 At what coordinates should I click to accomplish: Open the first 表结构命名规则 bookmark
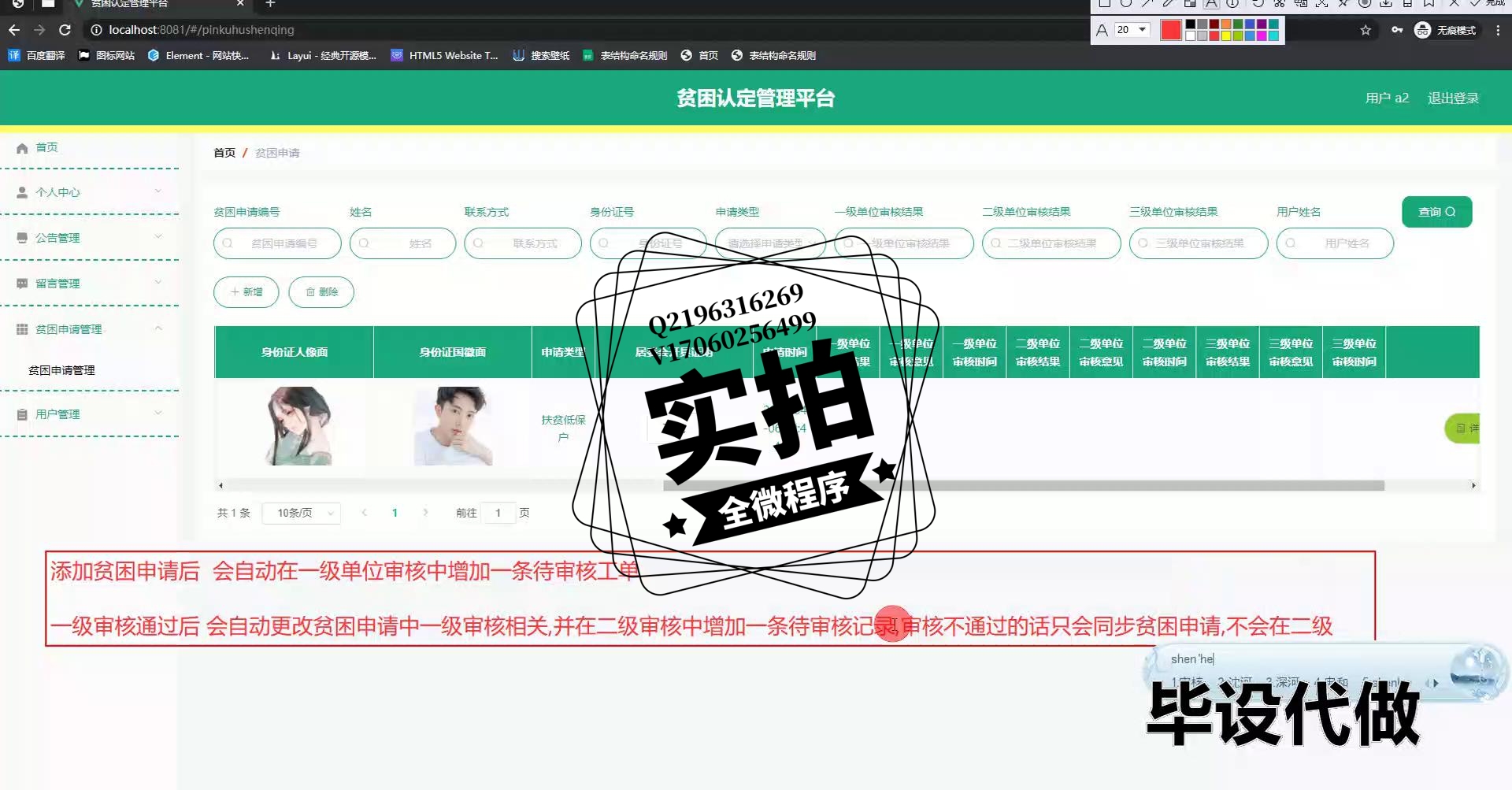pos(625,55)
